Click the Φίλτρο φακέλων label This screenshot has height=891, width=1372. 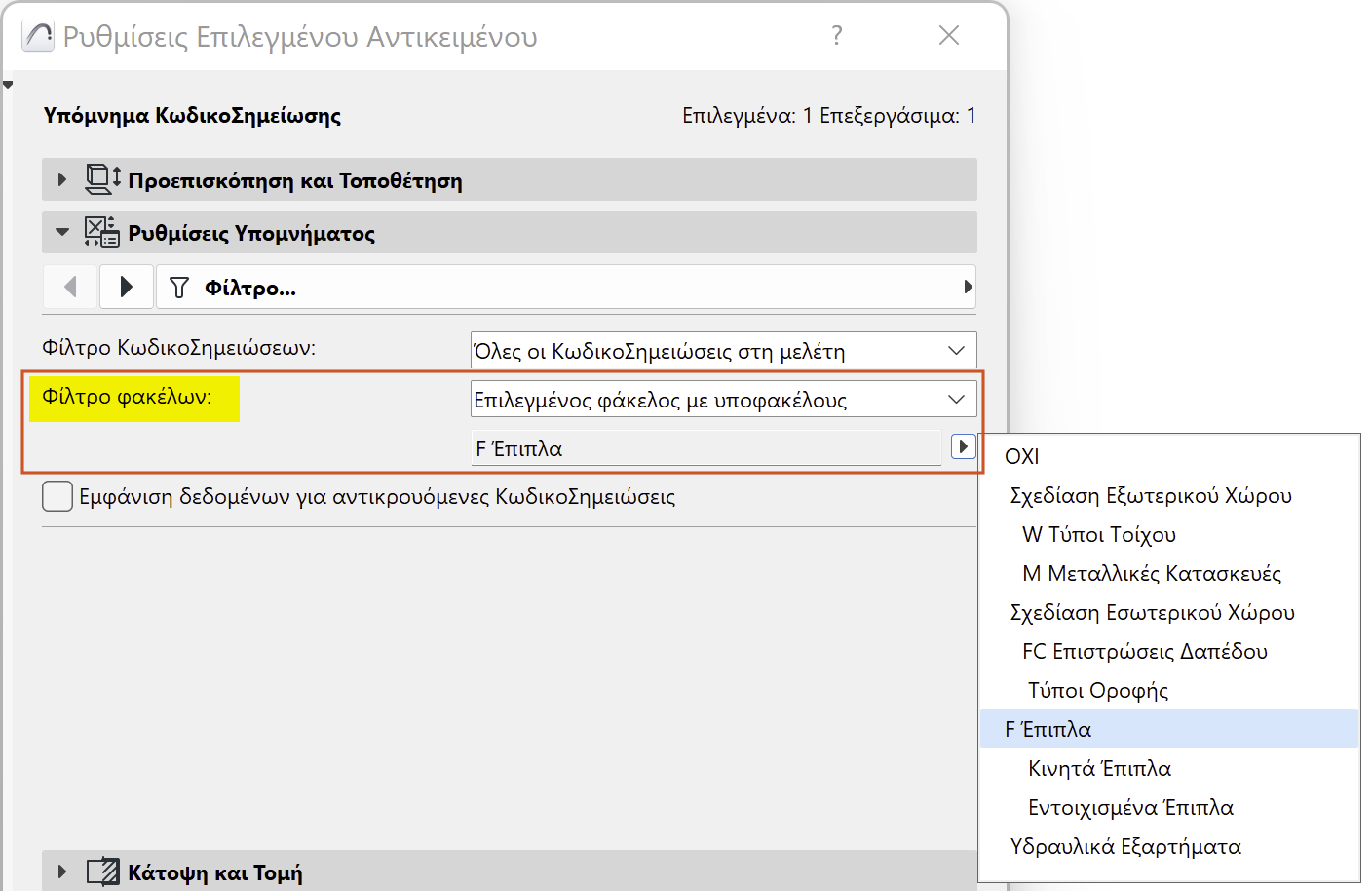[x=127, y=397]
